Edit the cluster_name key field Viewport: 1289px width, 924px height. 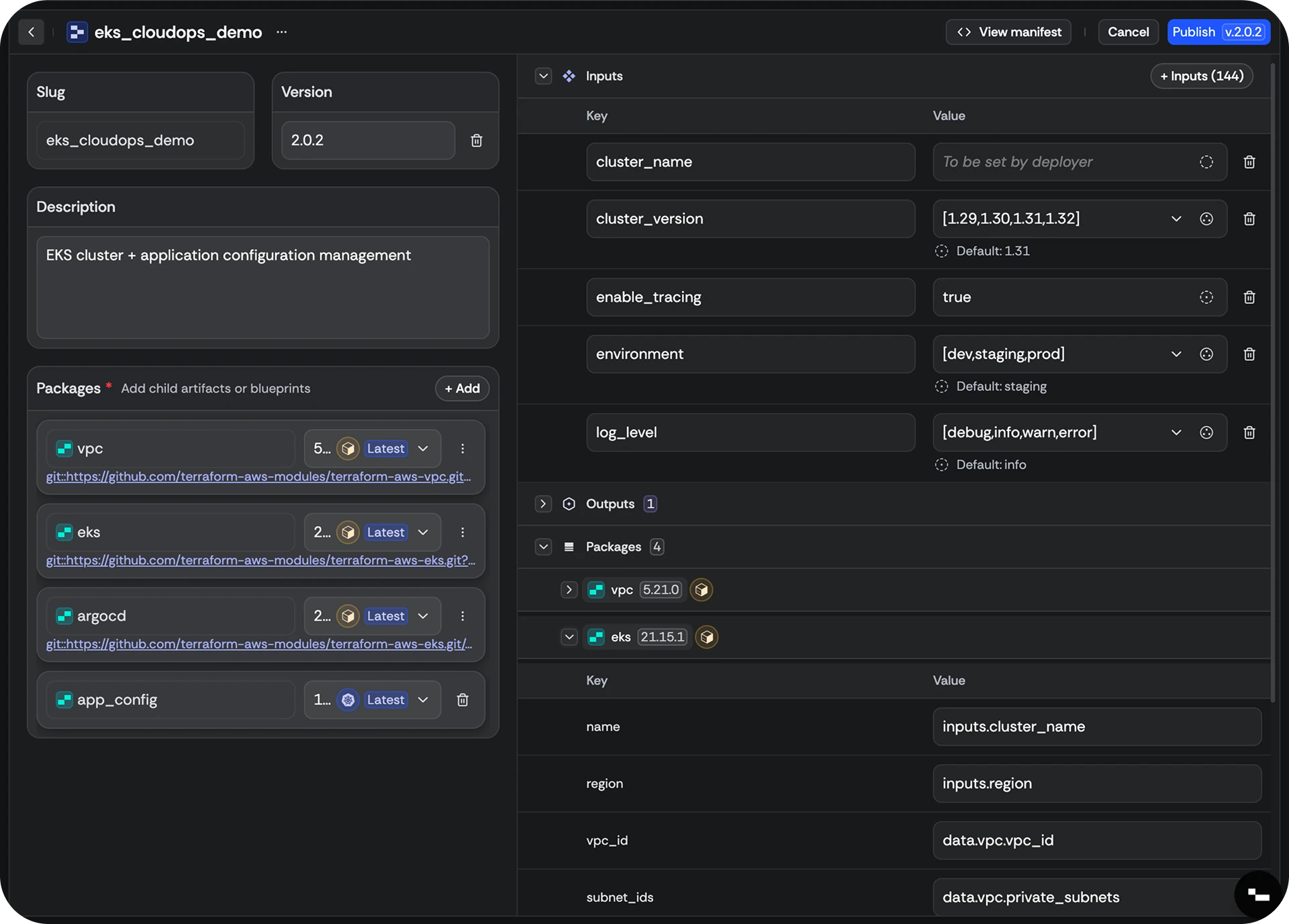tap(751, 162)
